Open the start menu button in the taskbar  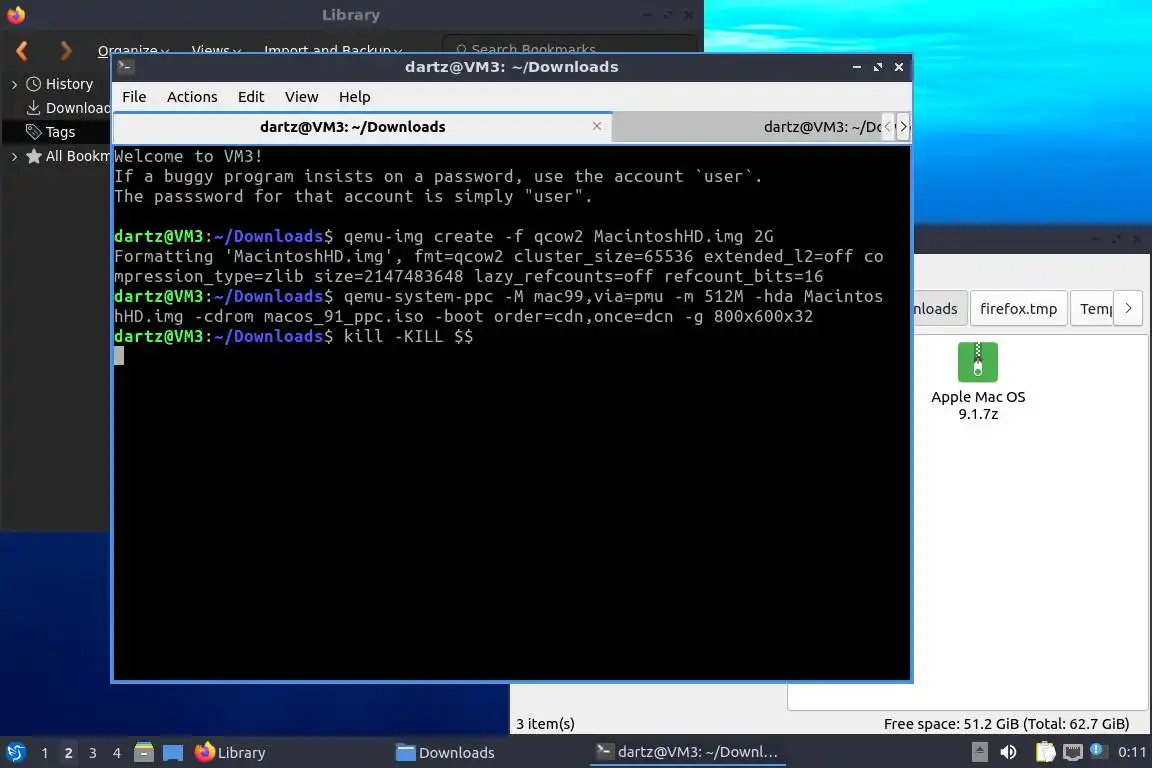click(x=15, y=753)
